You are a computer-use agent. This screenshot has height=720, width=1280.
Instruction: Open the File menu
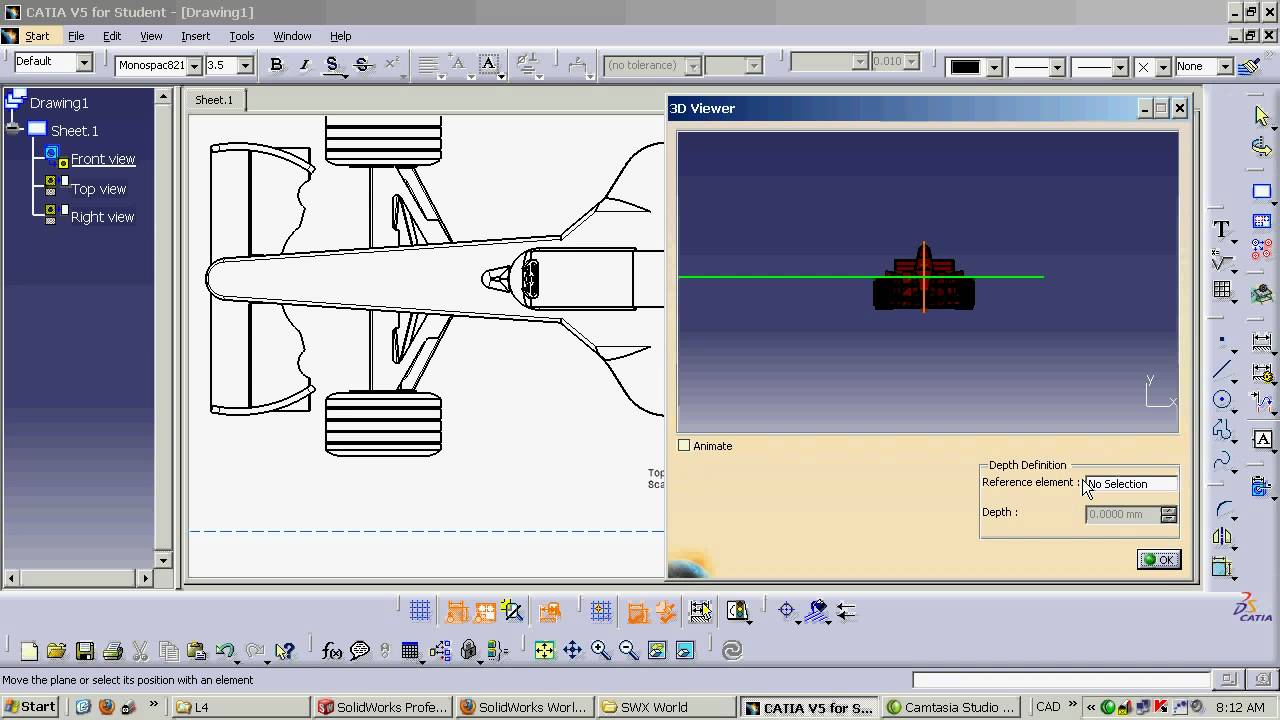click(x=76, y=36)
